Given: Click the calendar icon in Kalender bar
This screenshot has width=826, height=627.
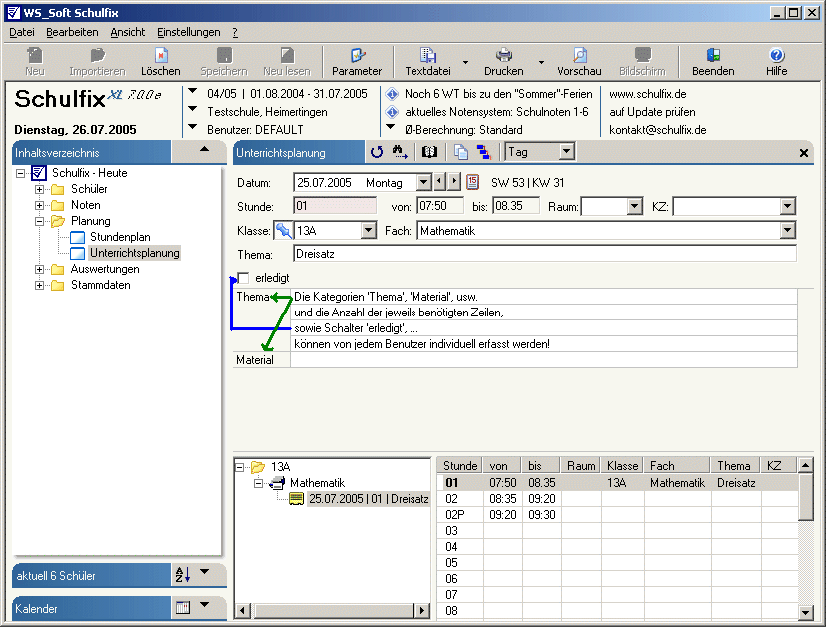Looking at the screenshot, I should 183,608.
